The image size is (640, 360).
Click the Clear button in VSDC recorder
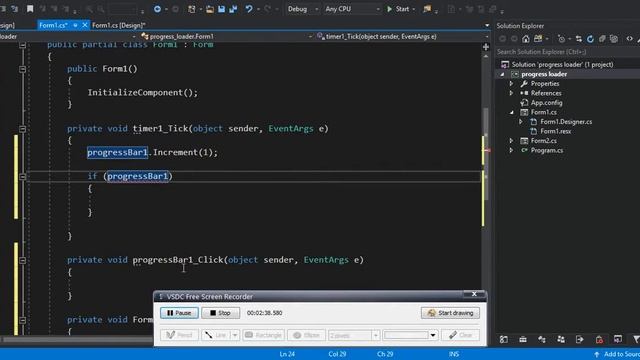tap(460, 335)
